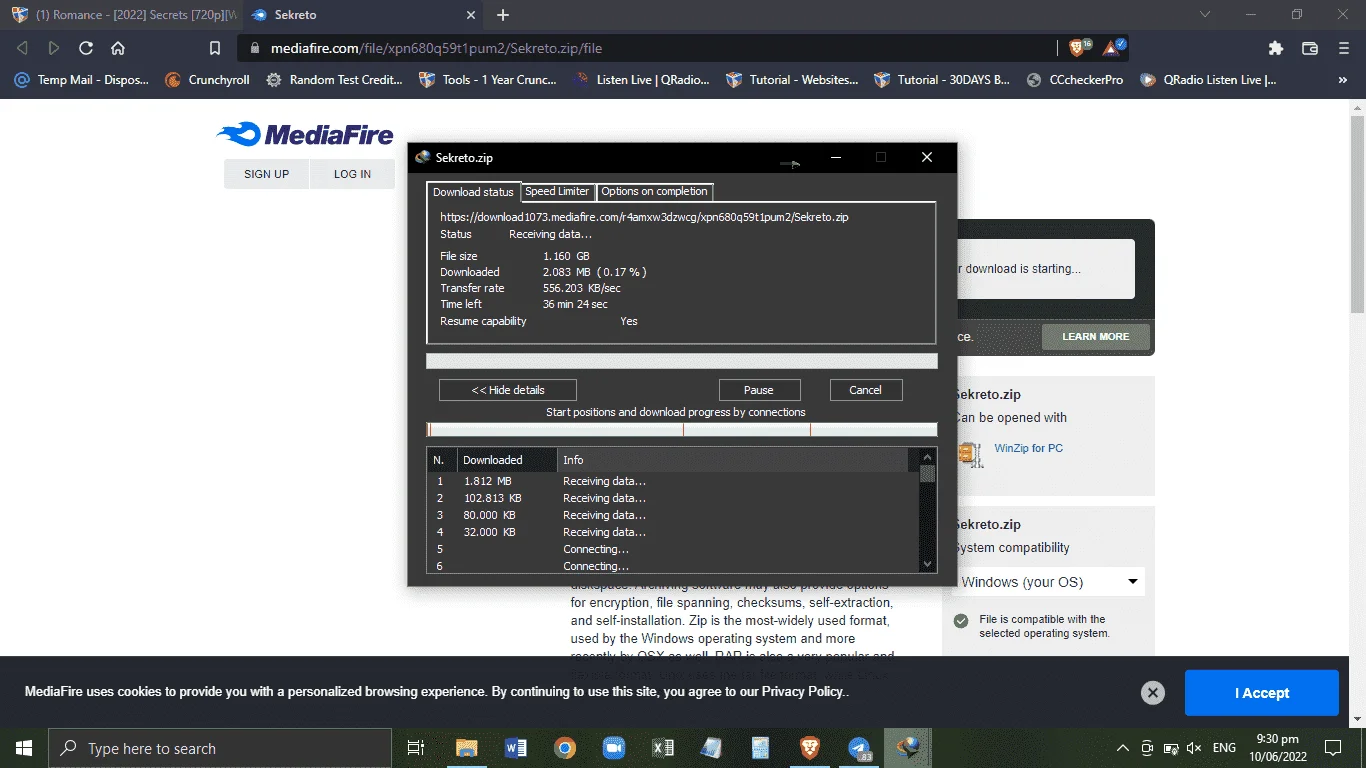Open the Random Test Credit bookmark
The width and height of the screenshot is (1366, 768).
click(x=334, y=80)
